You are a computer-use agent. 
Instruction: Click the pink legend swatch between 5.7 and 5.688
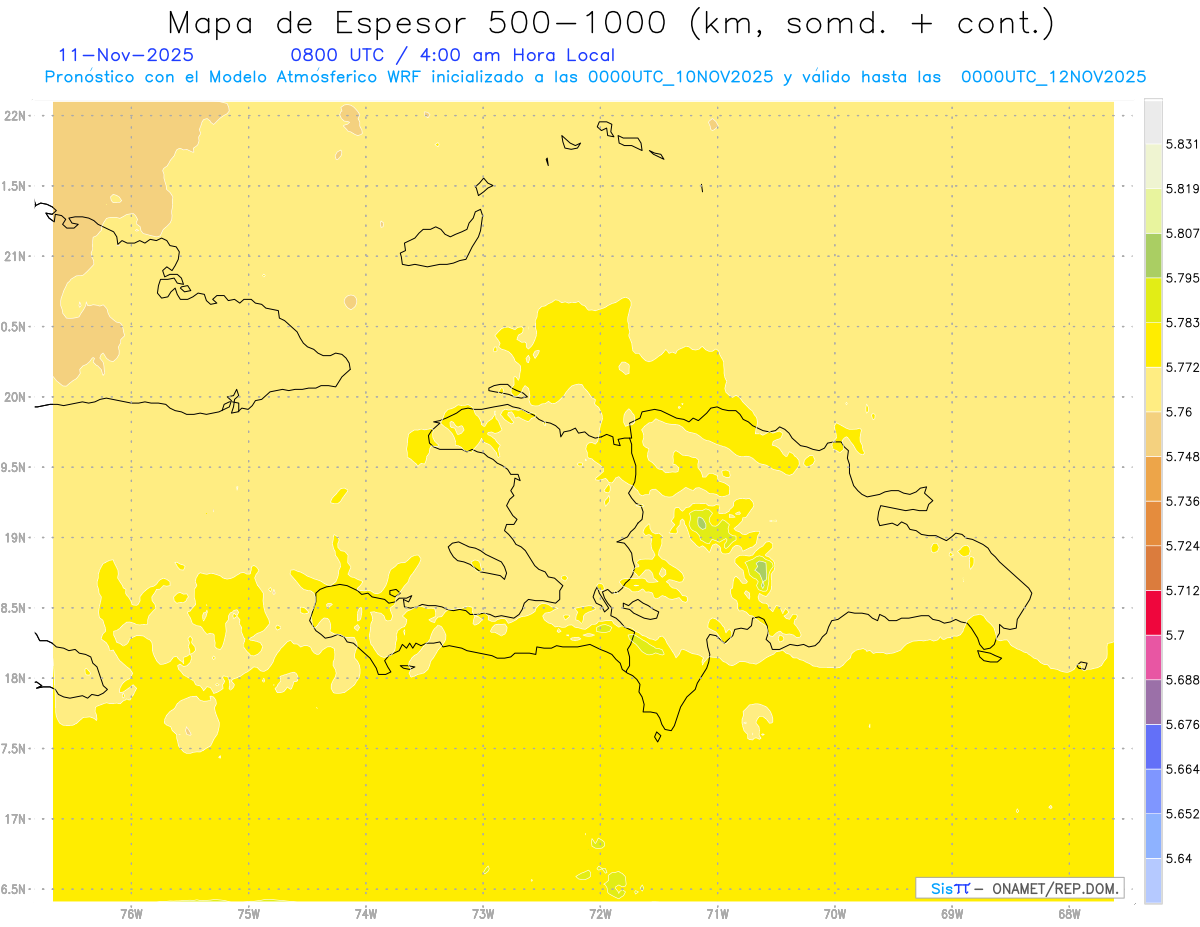click(1153, 658)
